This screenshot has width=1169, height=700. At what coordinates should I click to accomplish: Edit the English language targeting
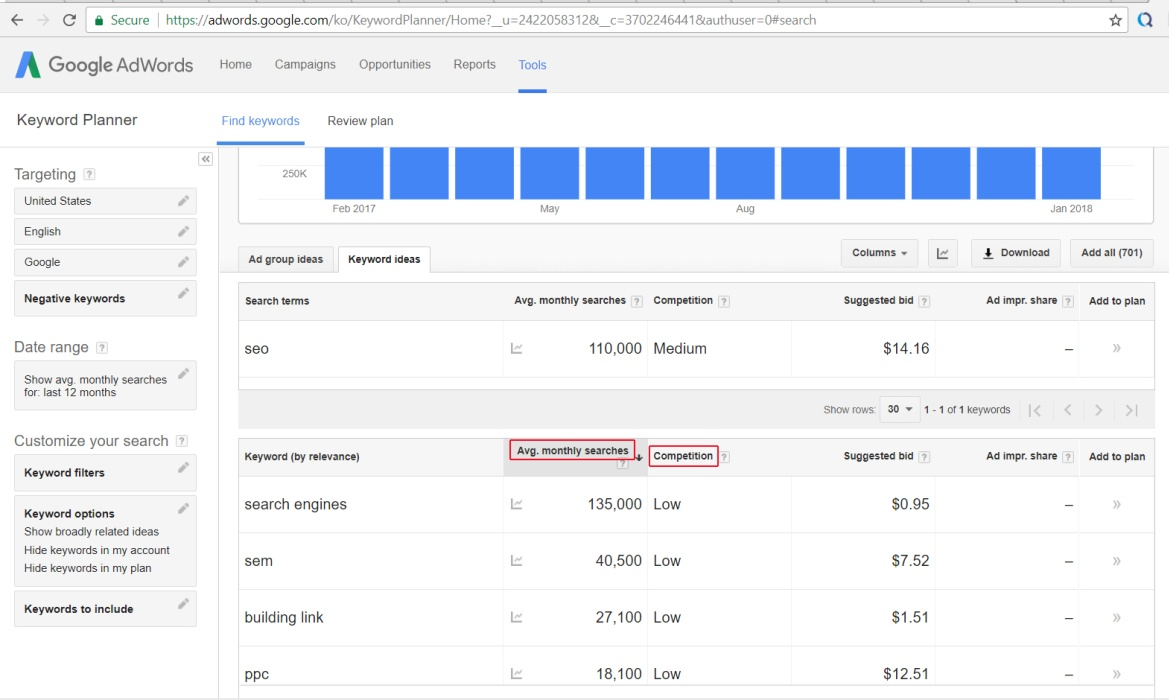click(x=183, y=232)
